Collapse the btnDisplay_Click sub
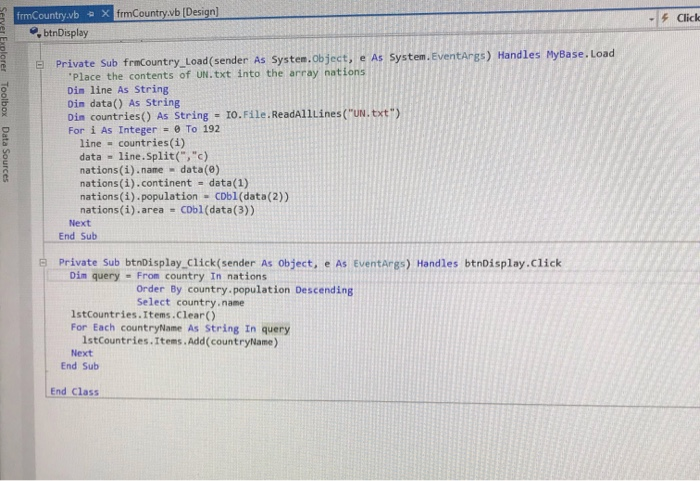 (43, 262)
